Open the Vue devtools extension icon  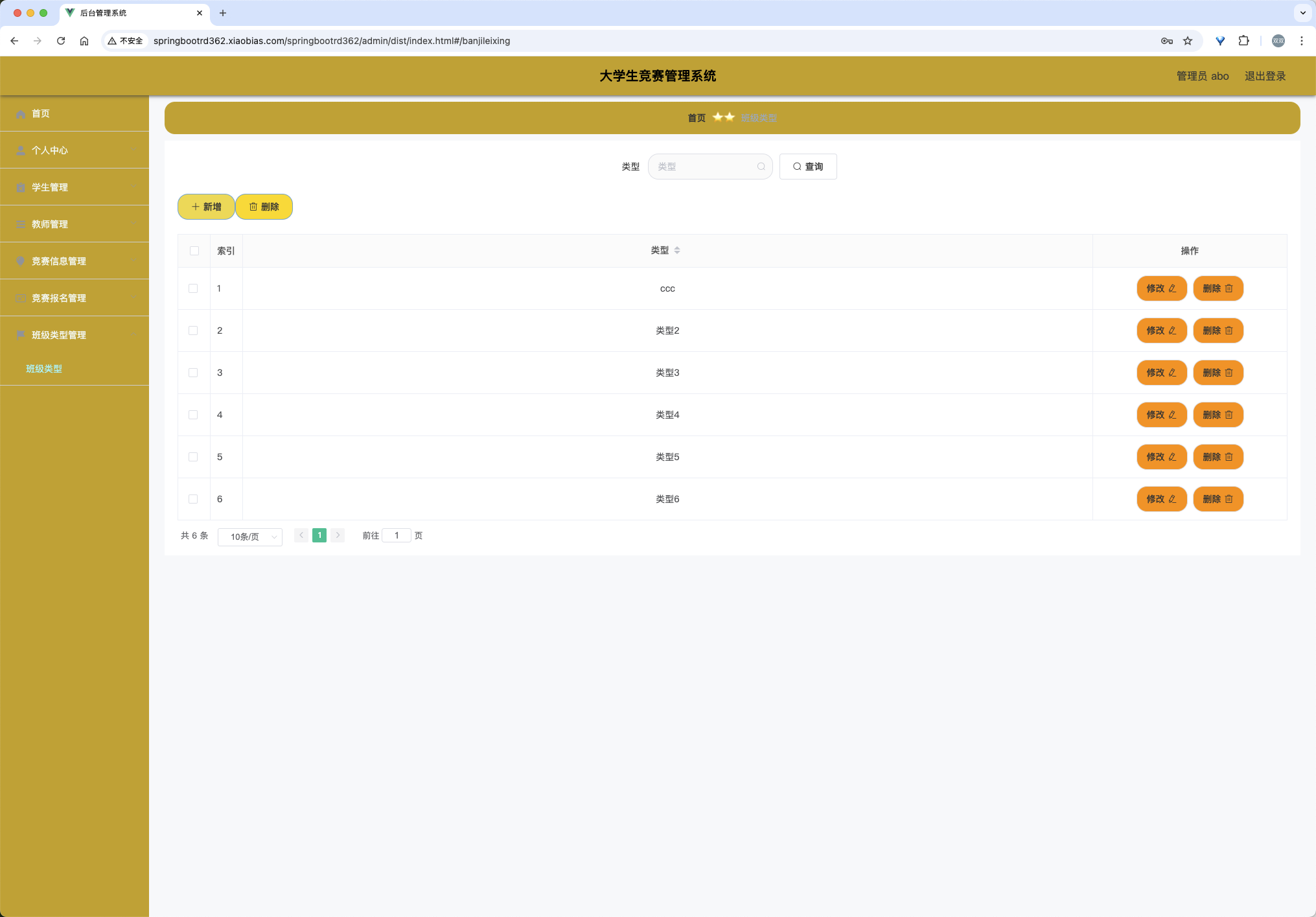coord(1220,41)
